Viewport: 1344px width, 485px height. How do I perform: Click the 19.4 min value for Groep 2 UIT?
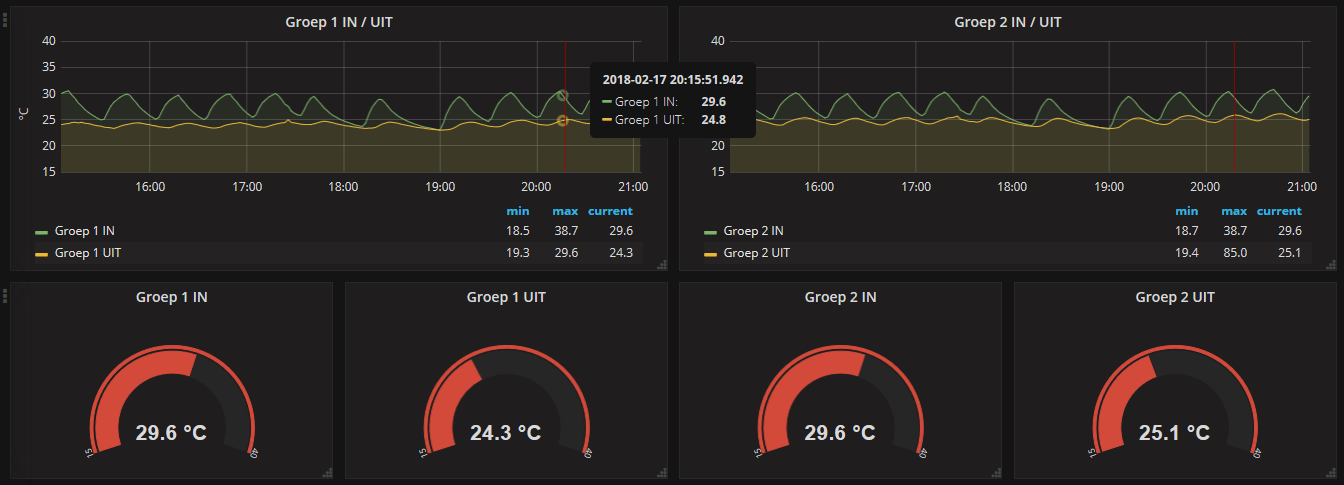1187,253
